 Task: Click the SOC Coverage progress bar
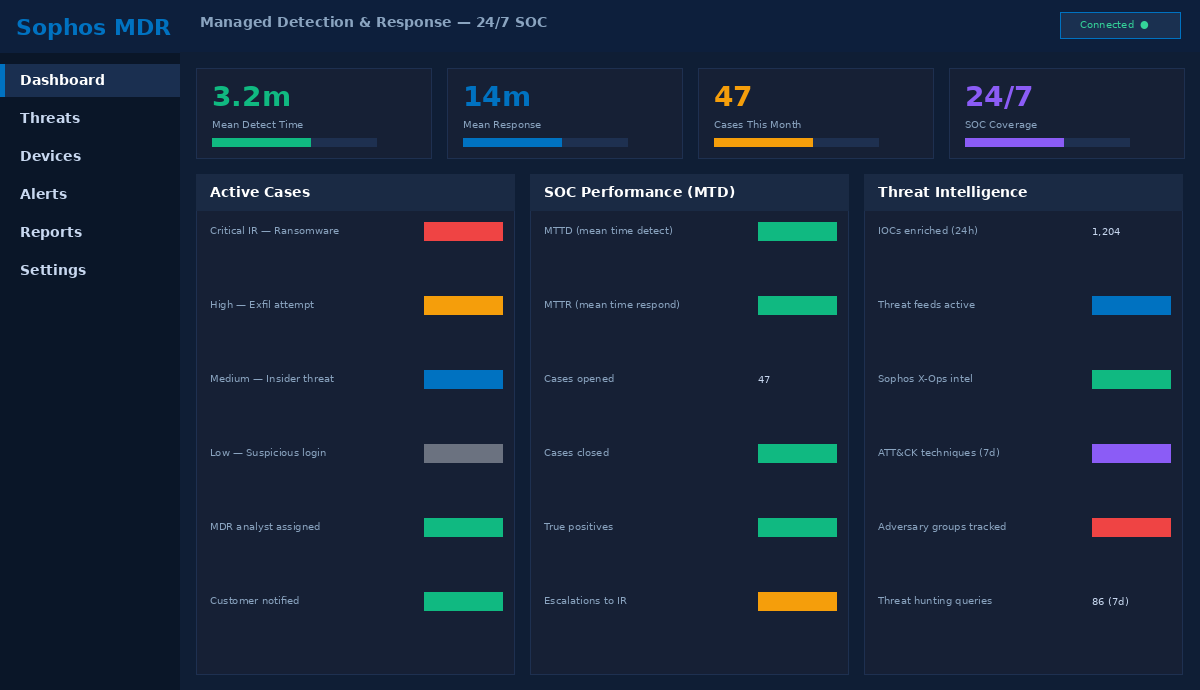(x=1047, y=142)
